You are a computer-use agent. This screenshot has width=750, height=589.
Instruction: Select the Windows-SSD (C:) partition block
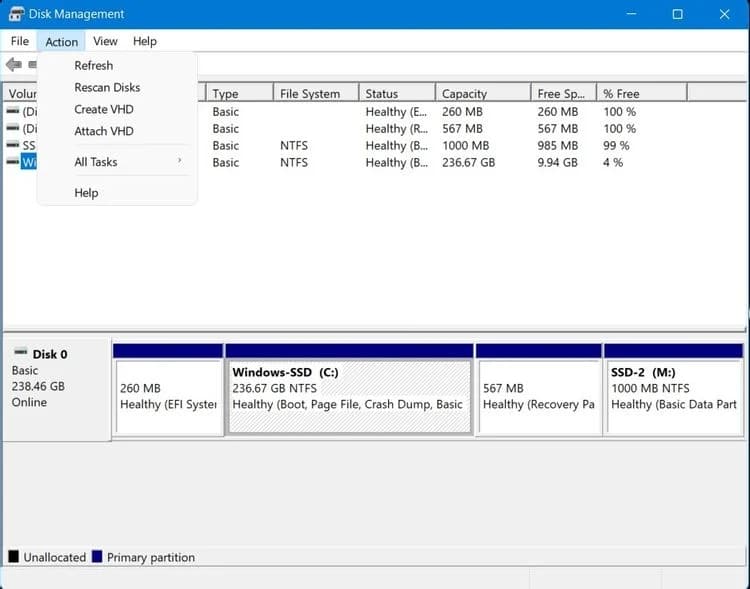pos(349,396)
